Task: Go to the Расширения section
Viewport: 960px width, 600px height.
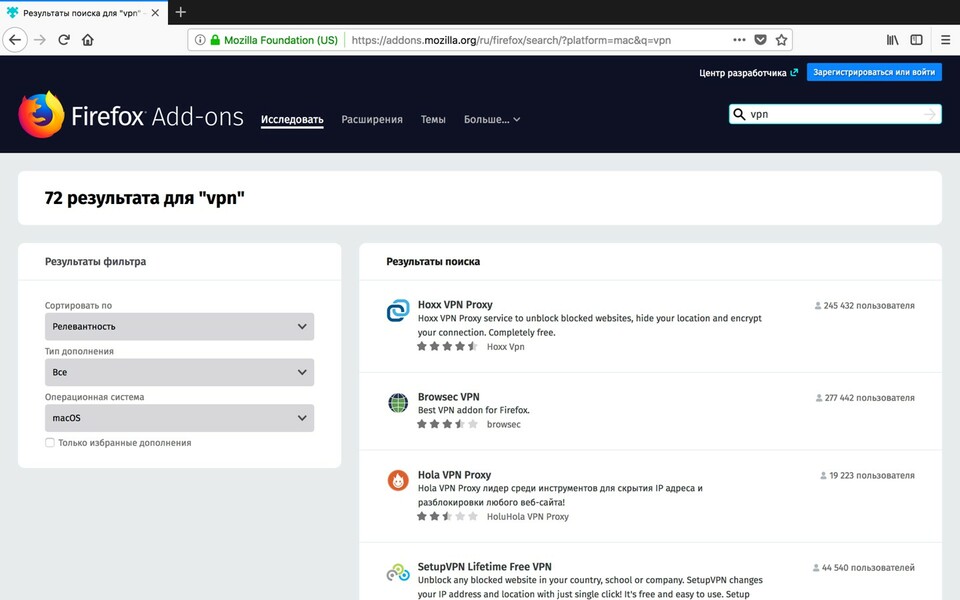Action: (372, 119)
